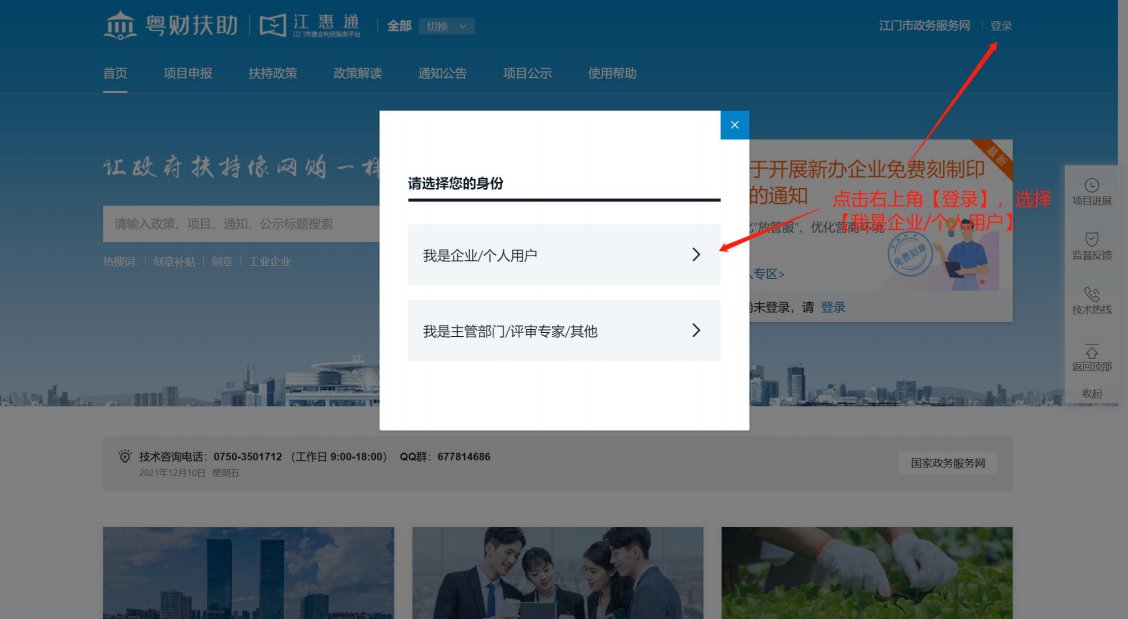The height and width of the screenshot is (619, 1128).
Task: Click the 全部 region label
Action: pyautogui.click(x=399, y=27)
